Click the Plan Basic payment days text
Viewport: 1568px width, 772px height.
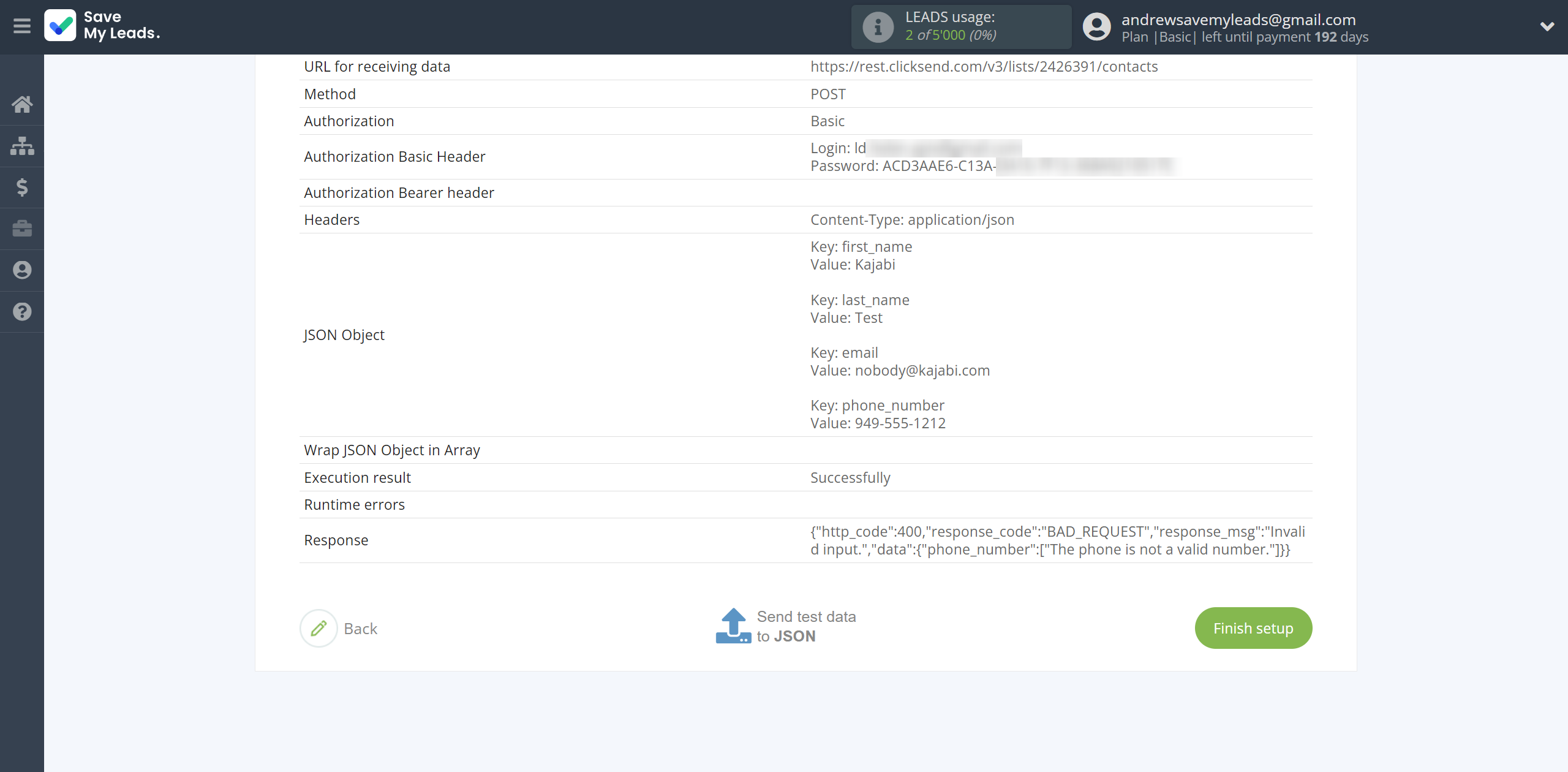pyautogui.click(x=1245, y=37)
